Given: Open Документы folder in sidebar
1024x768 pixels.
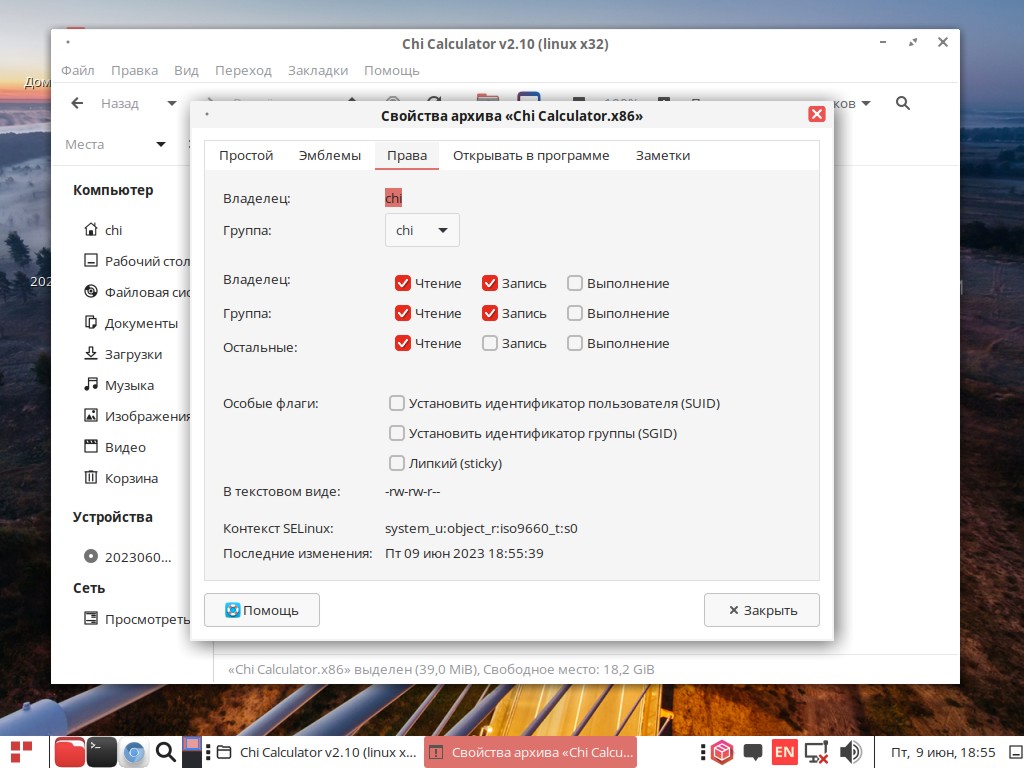Looking at the screenshot, I should (x=131, y=323).
